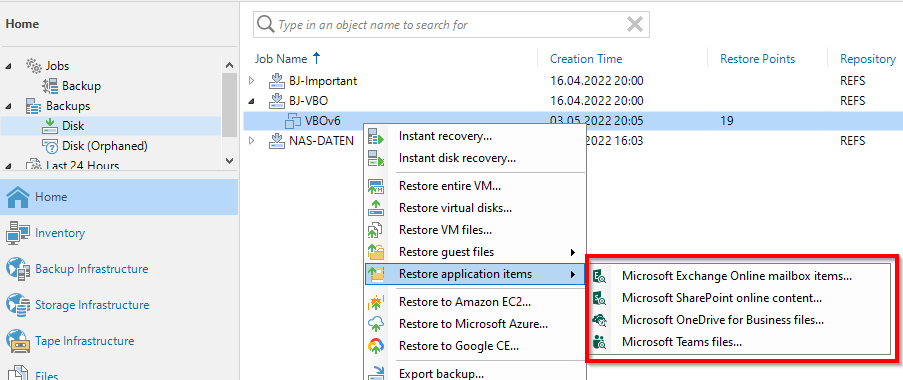Viewport: 903px width, 380px height.
Task: Click the Microsoft Teams files icon
Action: click(600, 342)
